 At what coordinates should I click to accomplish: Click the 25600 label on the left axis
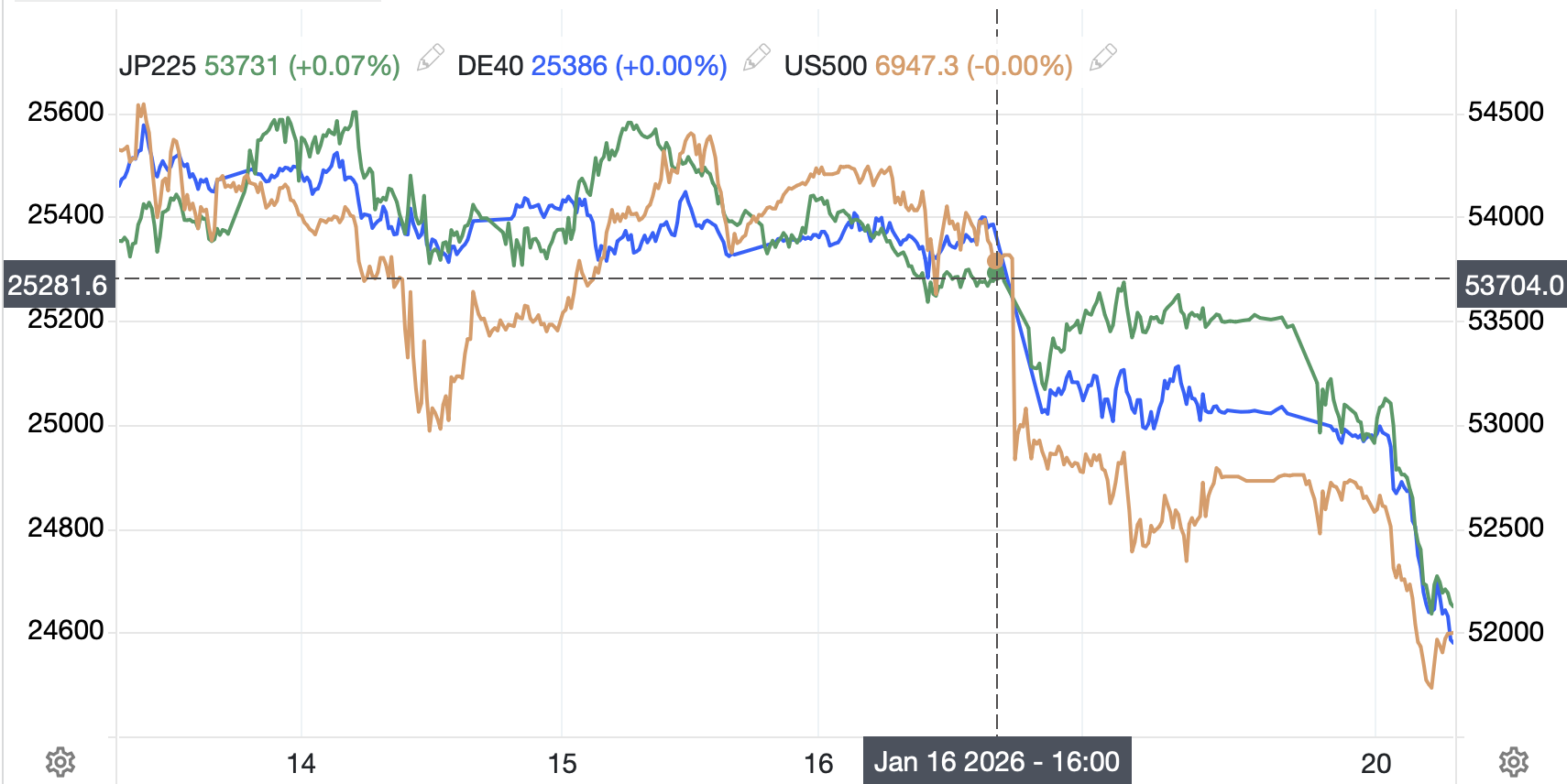[x=66, y=112]
